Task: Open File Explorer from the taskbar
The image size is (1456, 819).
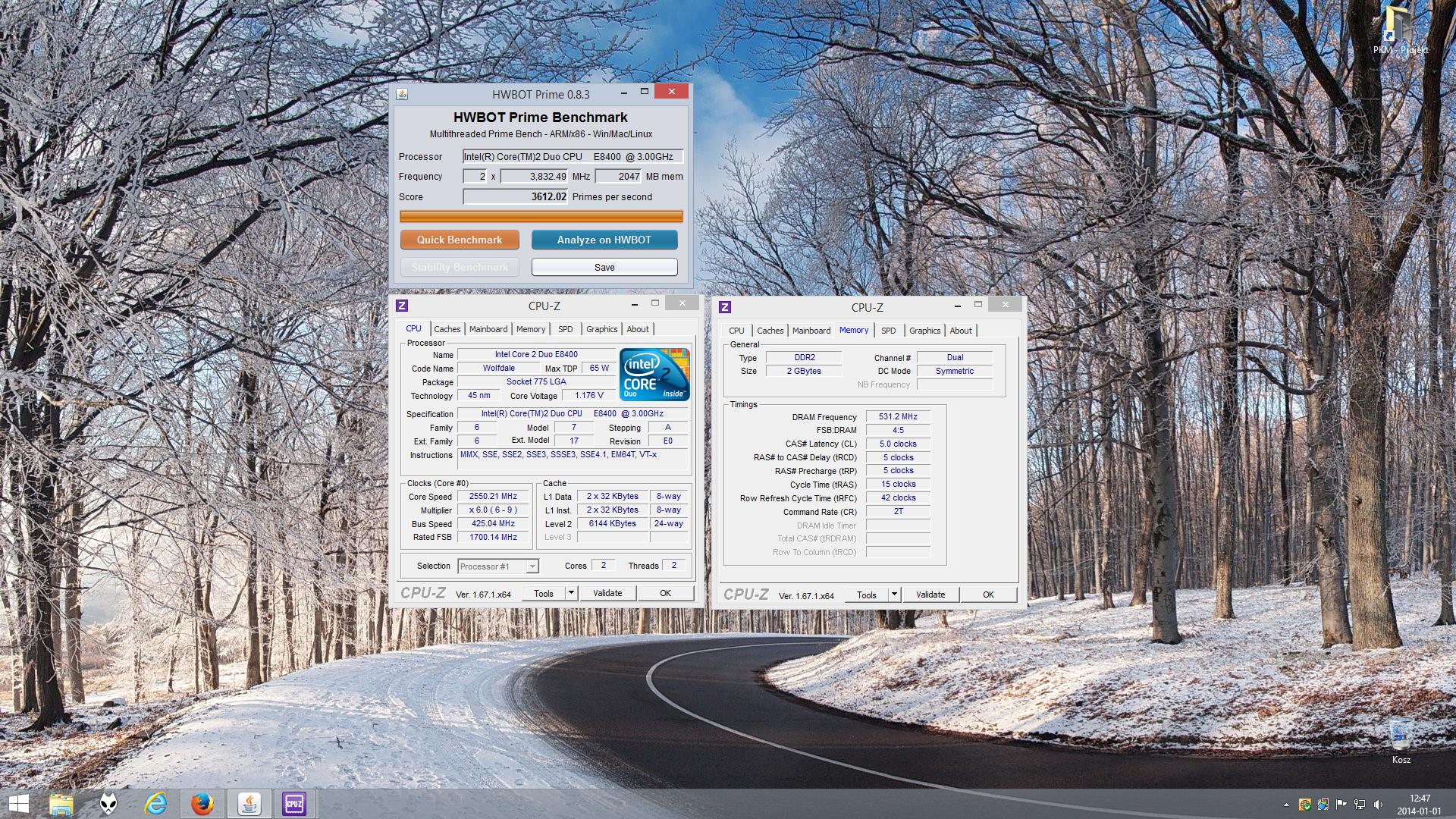Action: tap(61, 804)
